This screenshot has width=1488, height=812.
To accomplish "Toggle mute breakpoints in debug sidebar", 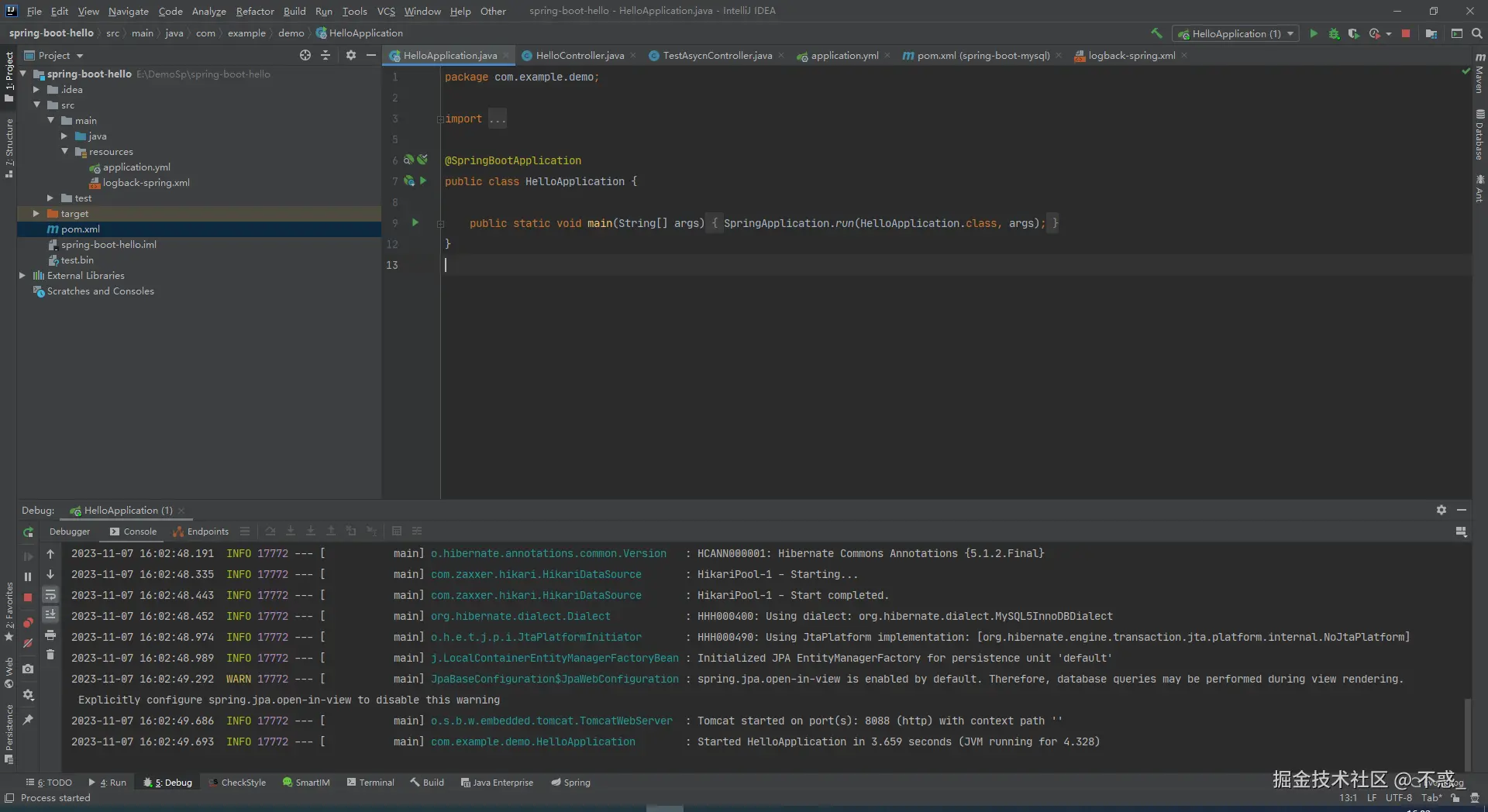I will pyautogui.click(x=28, y=643).
